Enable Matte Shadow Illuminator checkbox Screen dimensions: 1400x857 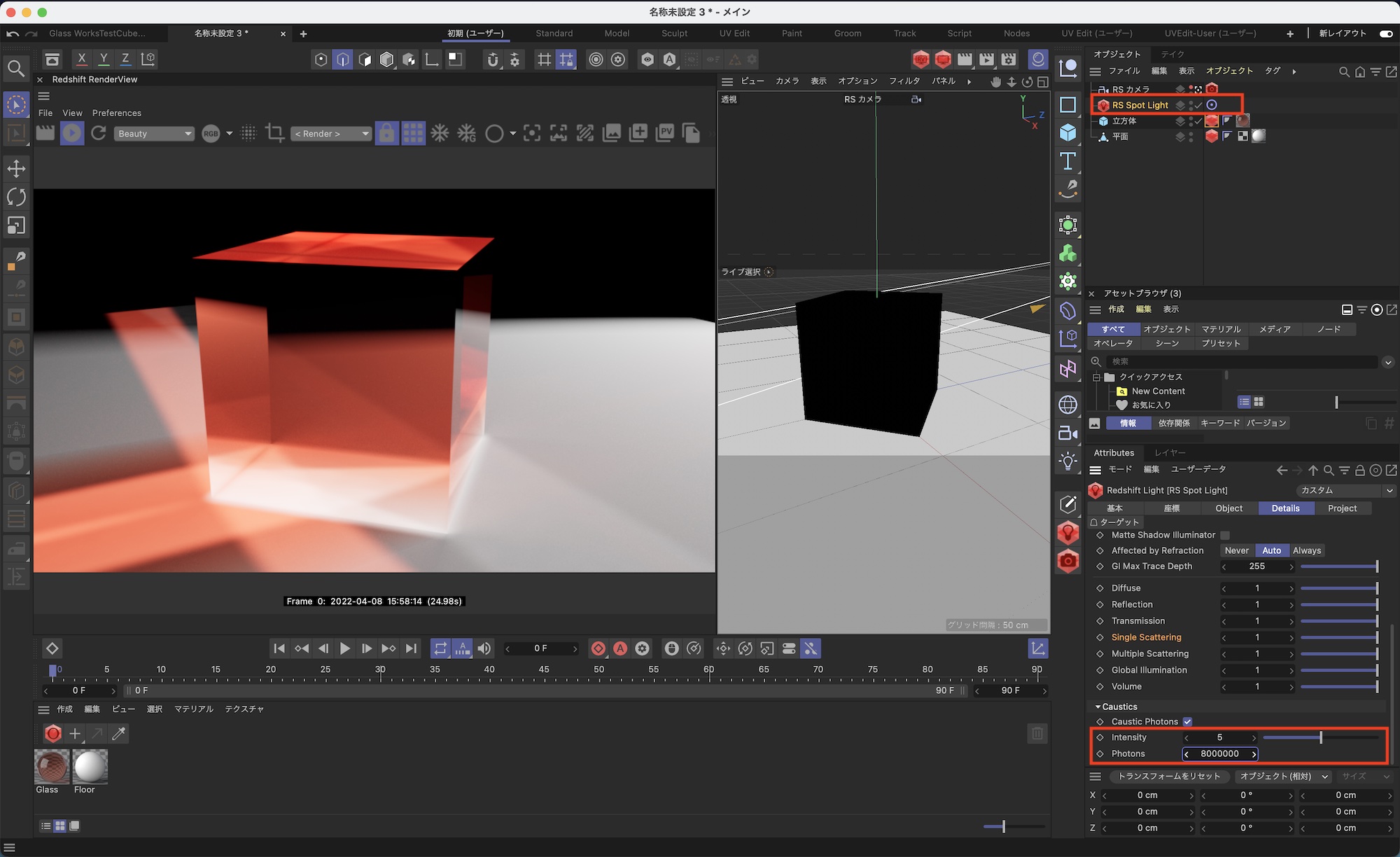[x=1225, y=535]
